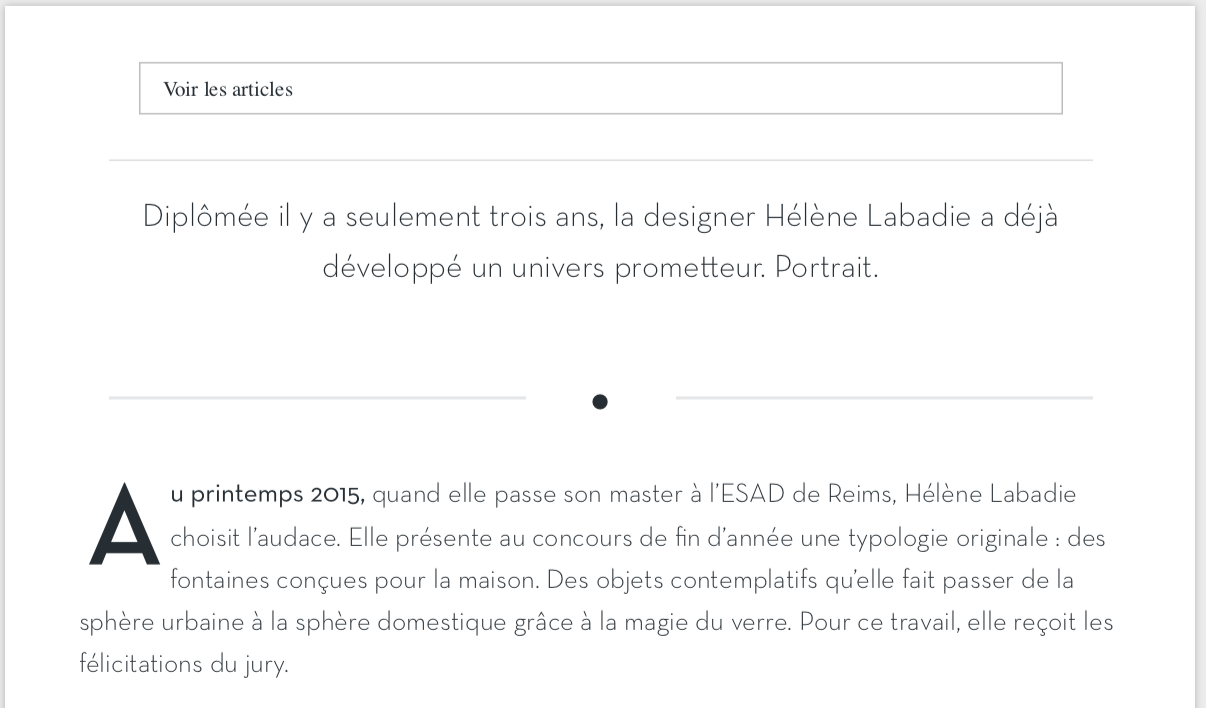
Task: Click the black dot separator
Action: (x=600, y=402)
